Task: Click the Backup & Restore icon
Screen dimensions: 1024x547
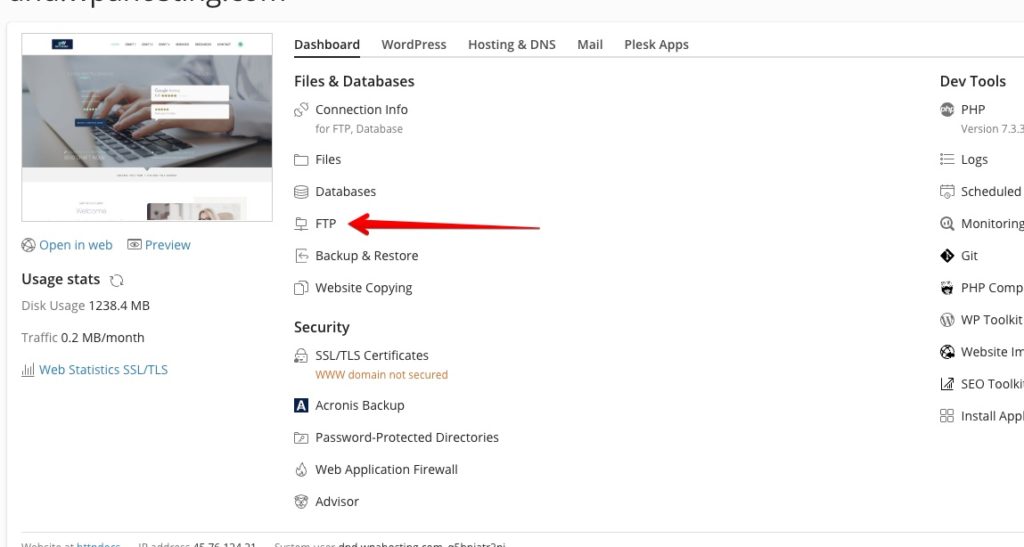Action: coord(300,256)
